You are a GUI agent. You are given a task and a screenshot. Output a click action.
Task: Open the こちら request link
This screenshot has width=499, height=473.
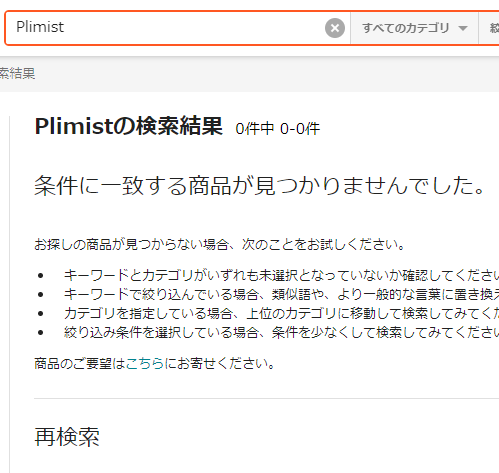click(x=145, y=363)
